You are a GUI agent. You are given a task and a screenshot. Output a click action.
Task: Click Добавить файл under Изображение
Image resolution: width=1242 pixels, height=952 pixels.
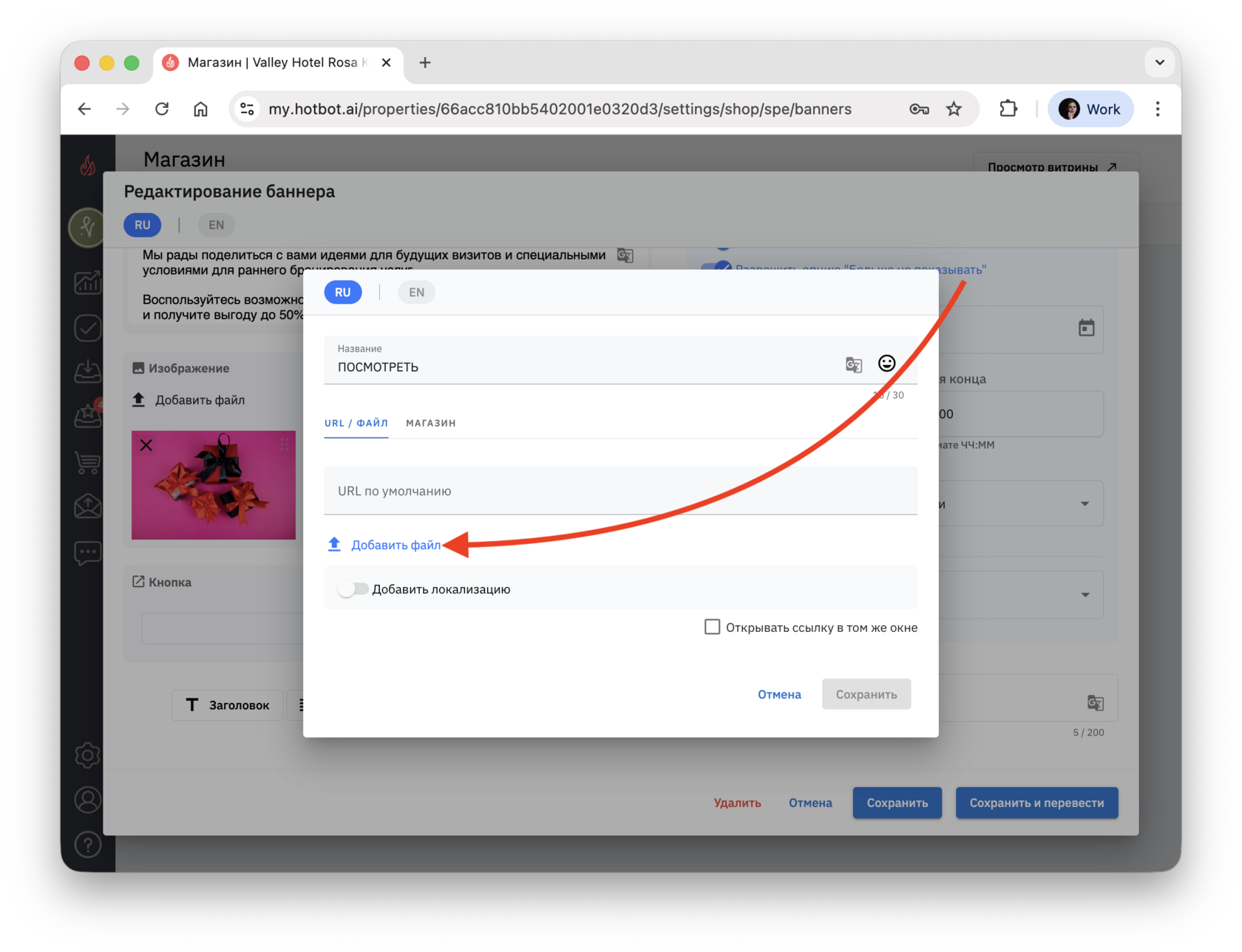click(x=189, y=400)
